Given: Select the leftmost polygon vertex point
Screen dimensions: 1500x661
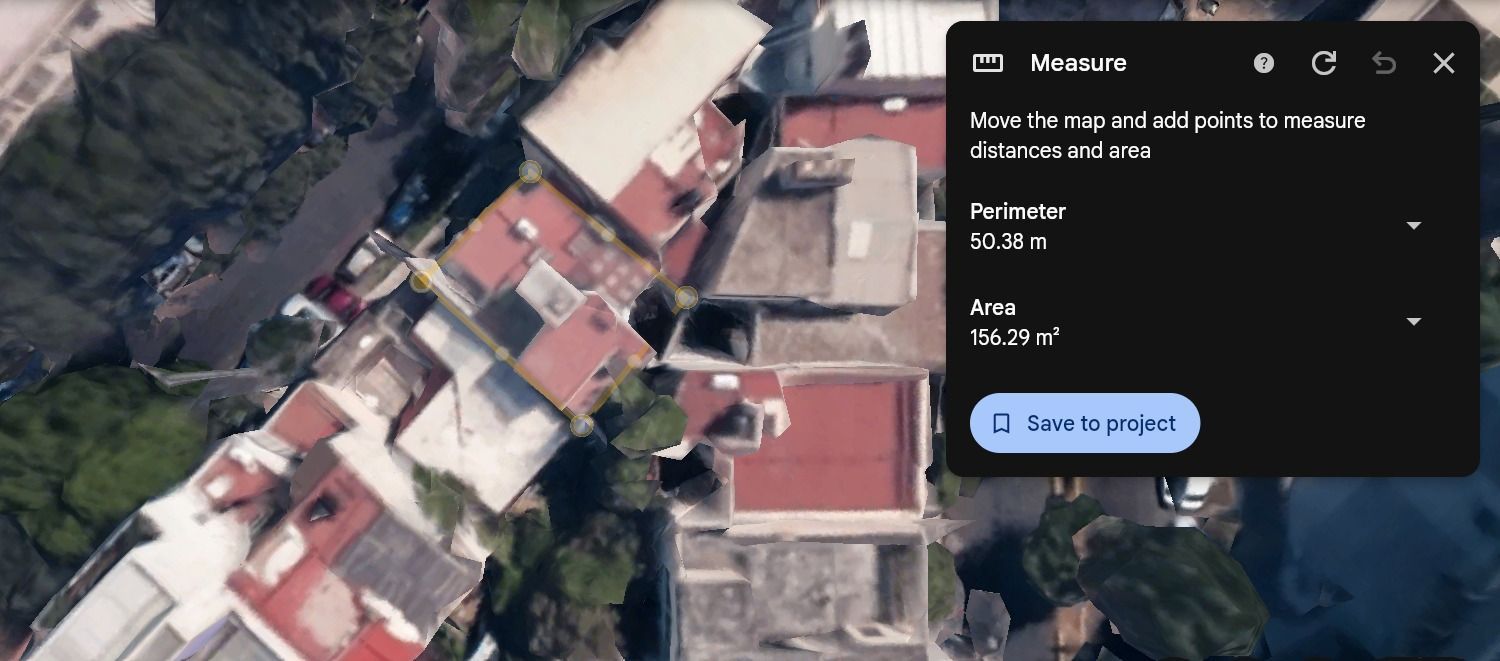Looking at the screenshot, I should 422,281.
